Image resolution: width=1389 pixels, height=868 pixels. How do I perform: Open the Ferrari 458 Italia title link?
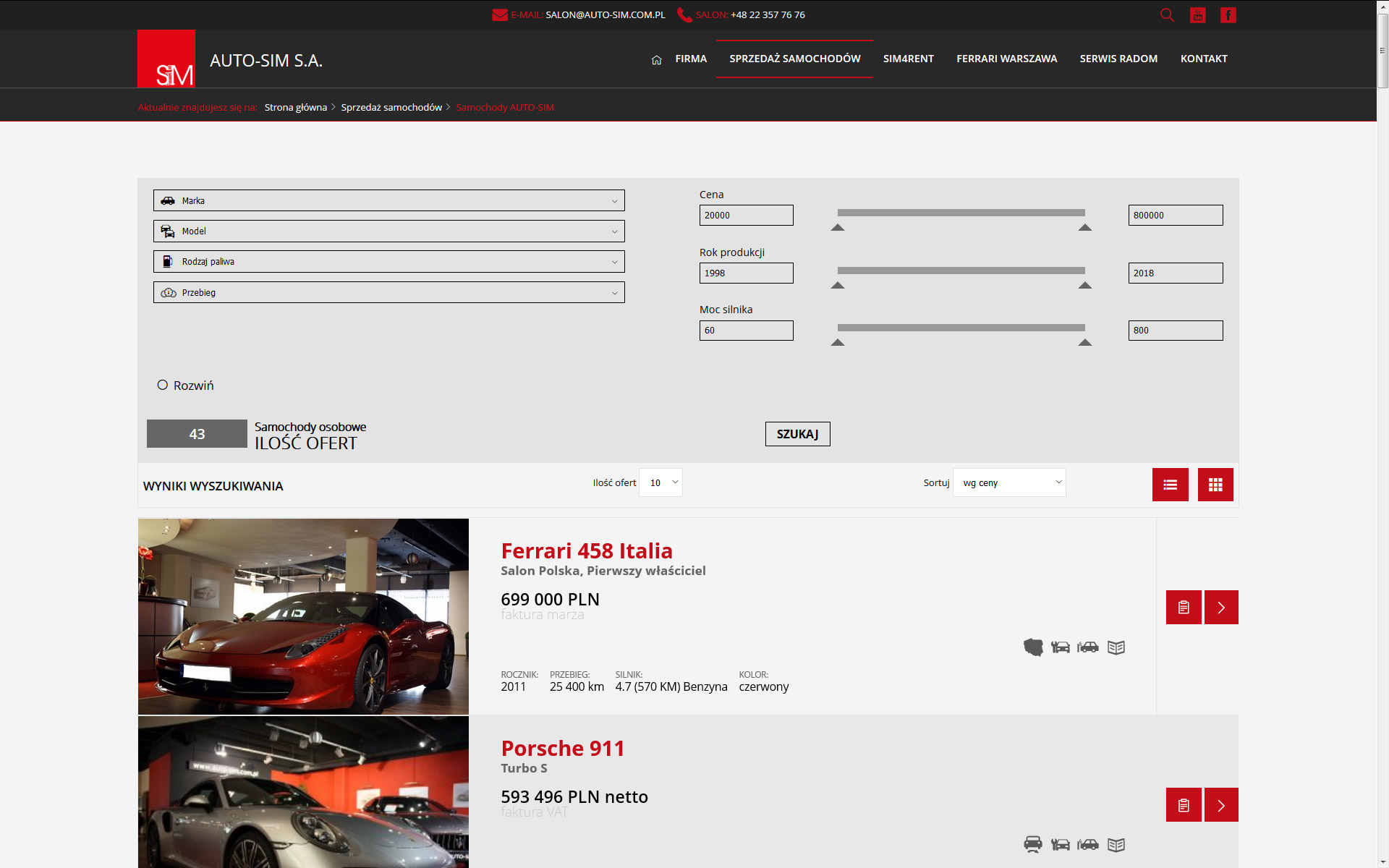tap(587, 550)
